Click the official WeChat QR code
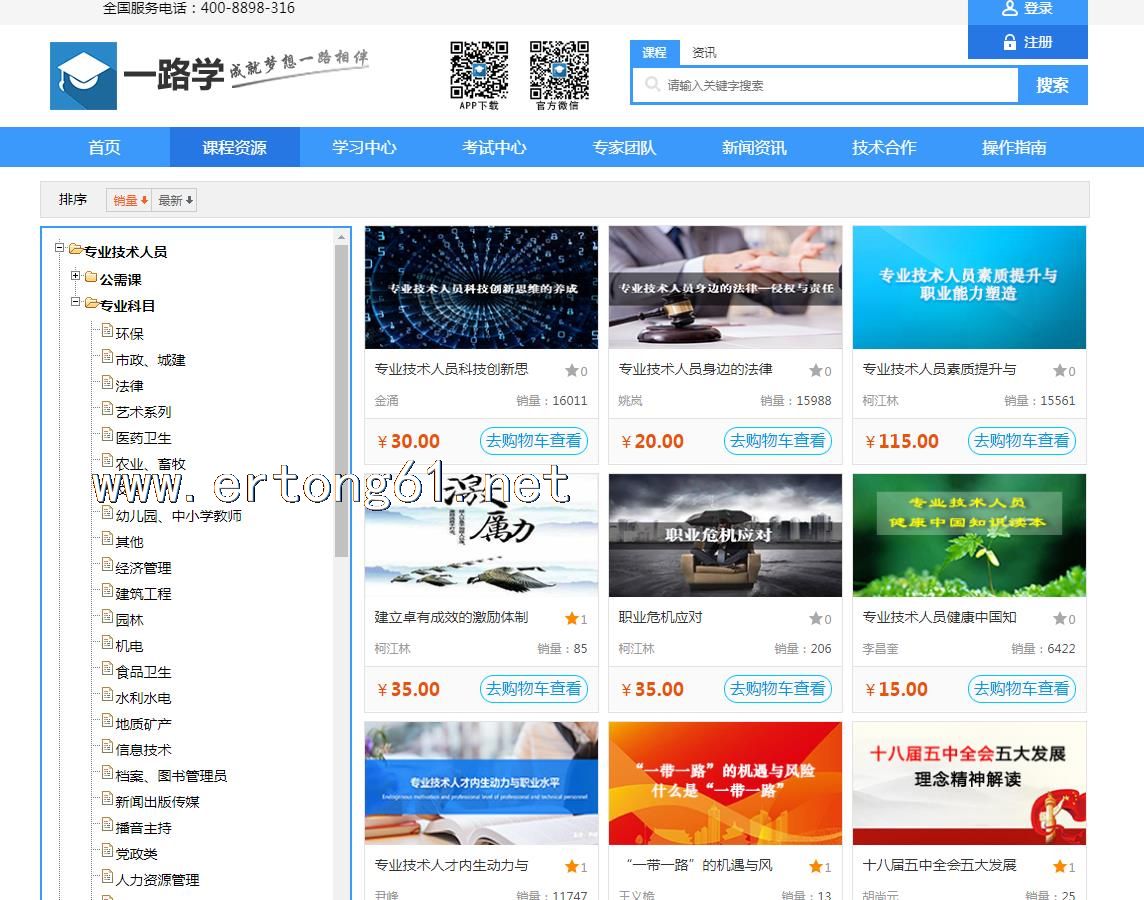The width and height of the screenshot is (1144, 900). (558, 69)
